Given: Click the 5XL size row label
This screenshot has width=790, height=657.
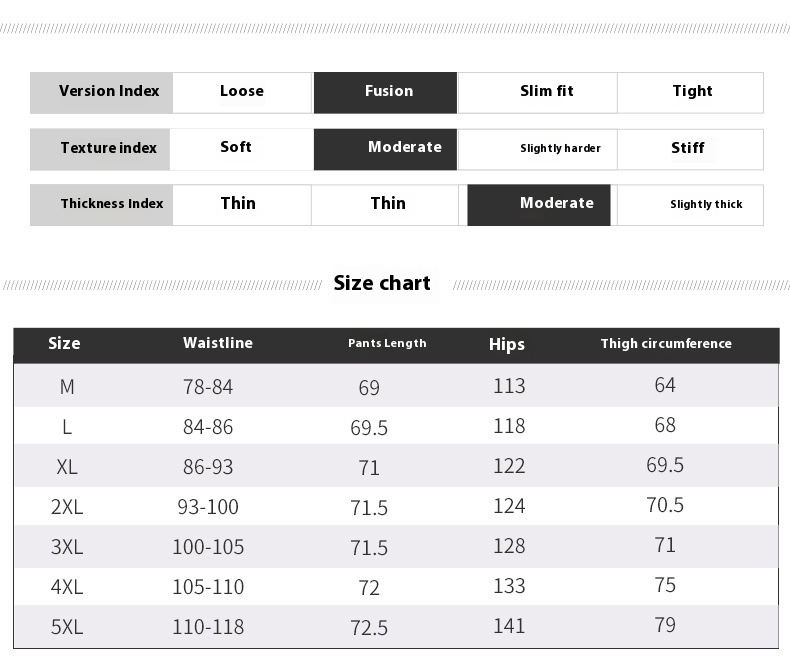Looking at the screenshot, I should [67, 627].
